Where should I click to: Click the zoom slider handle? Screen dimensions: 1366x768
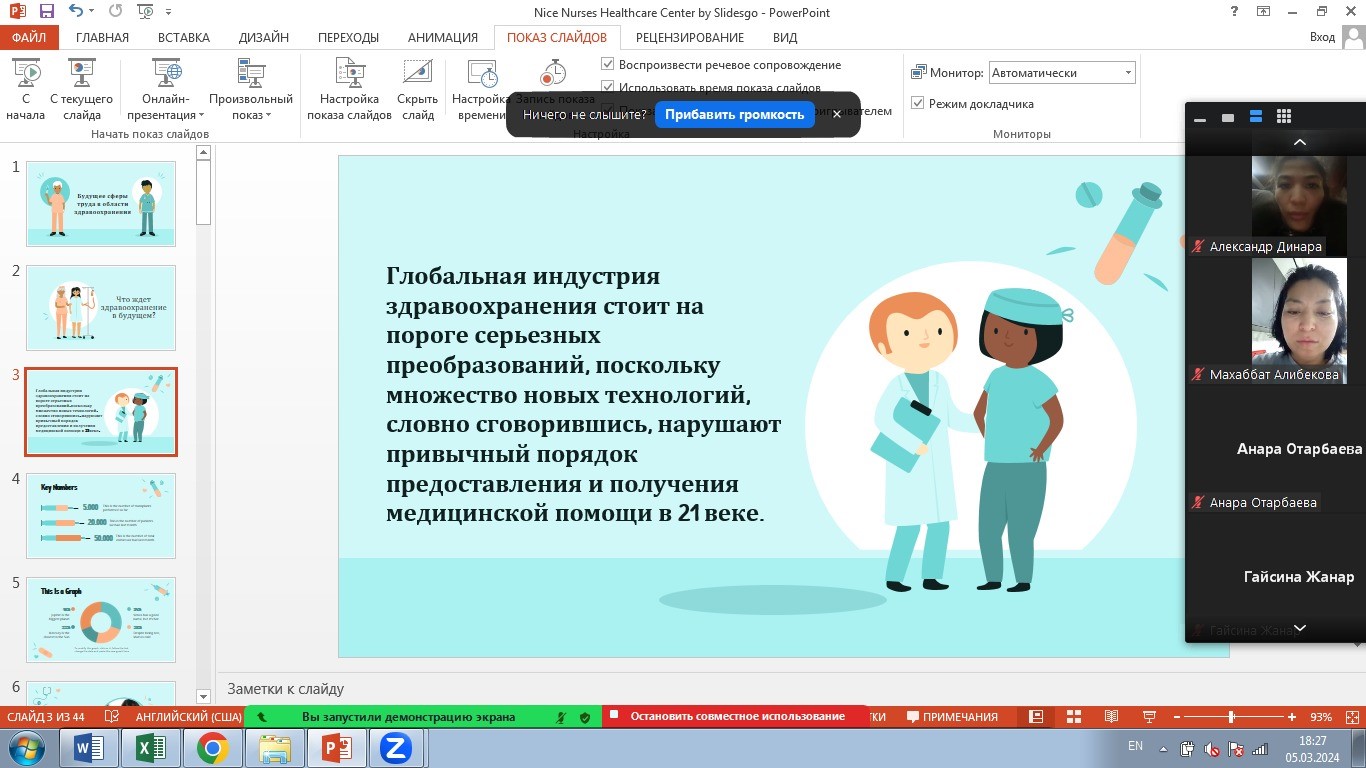(1231, 717)
